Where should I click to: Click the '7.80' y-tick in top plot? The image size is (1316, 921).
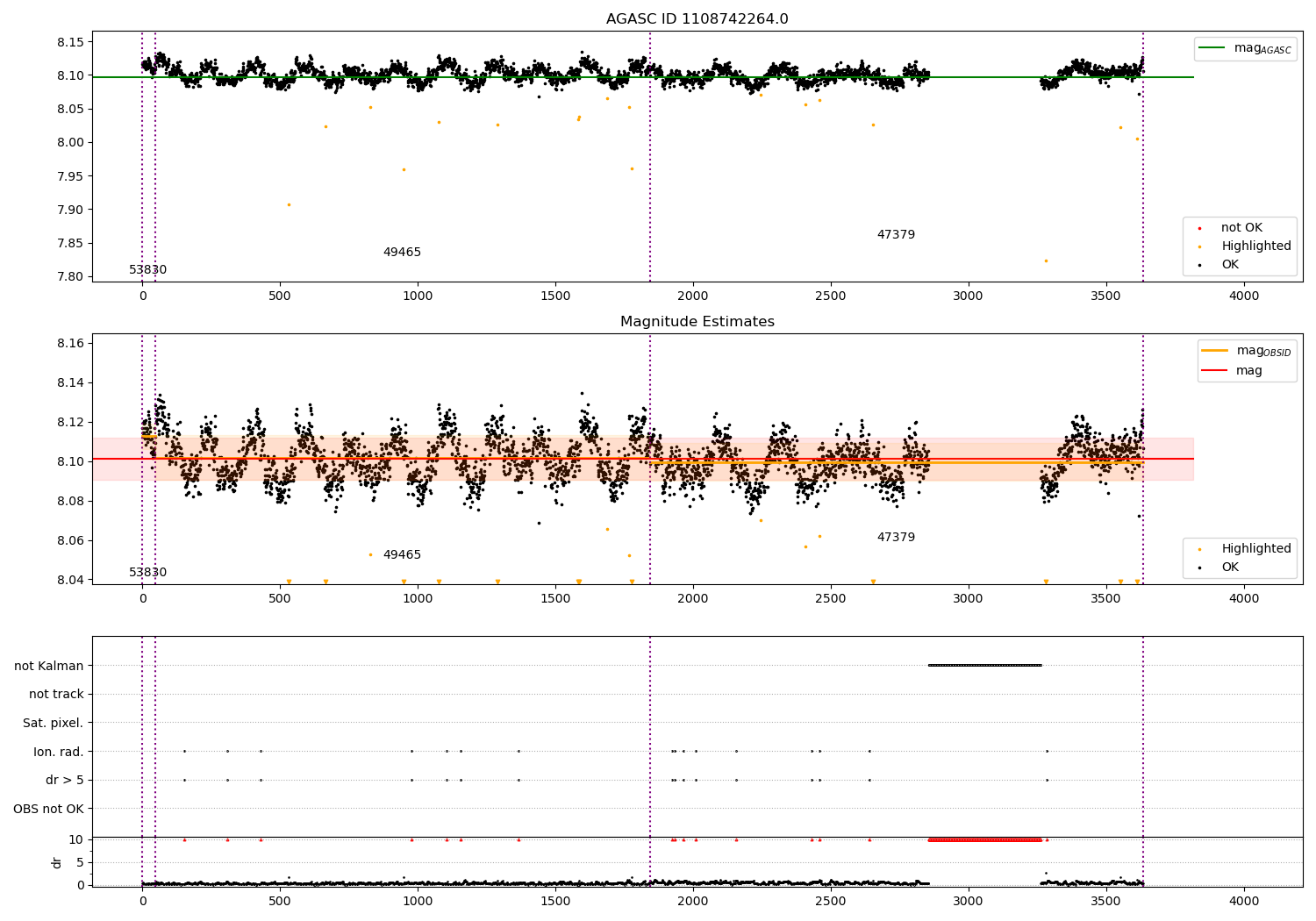(70, 277)
